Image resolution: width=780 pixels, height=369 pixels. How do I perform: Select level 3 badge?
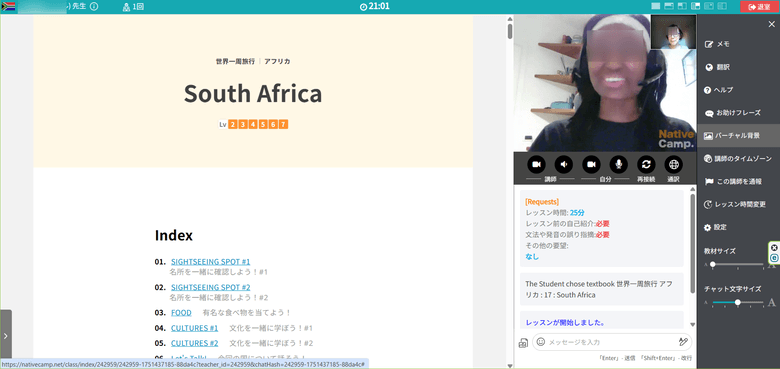tap(243, 124)
